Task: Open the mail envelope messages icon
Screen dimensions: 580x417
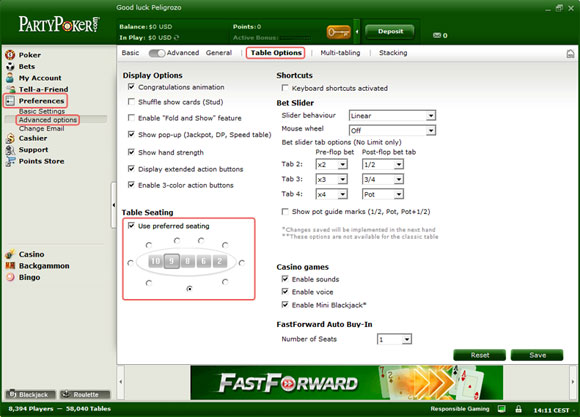Action: coord(437,36)
